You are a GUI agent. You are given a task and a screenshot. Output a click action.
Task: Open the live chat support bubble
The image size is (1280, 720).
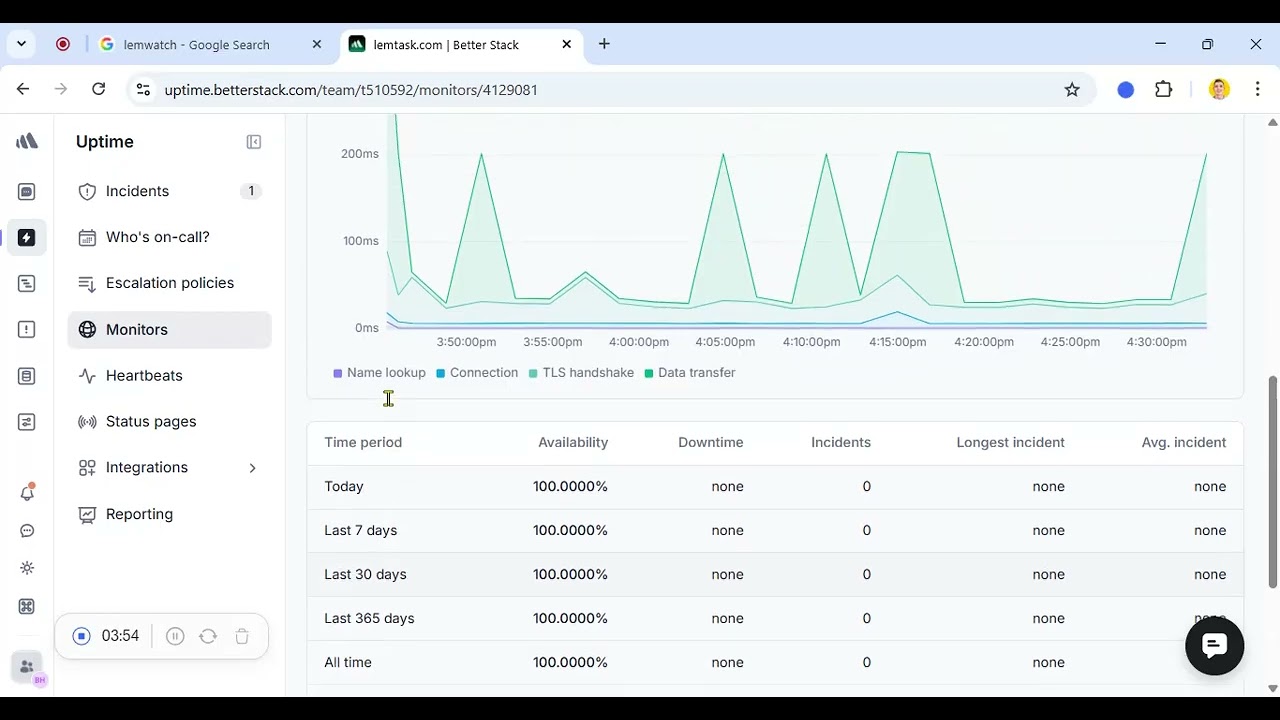(x=1215, y=646)
